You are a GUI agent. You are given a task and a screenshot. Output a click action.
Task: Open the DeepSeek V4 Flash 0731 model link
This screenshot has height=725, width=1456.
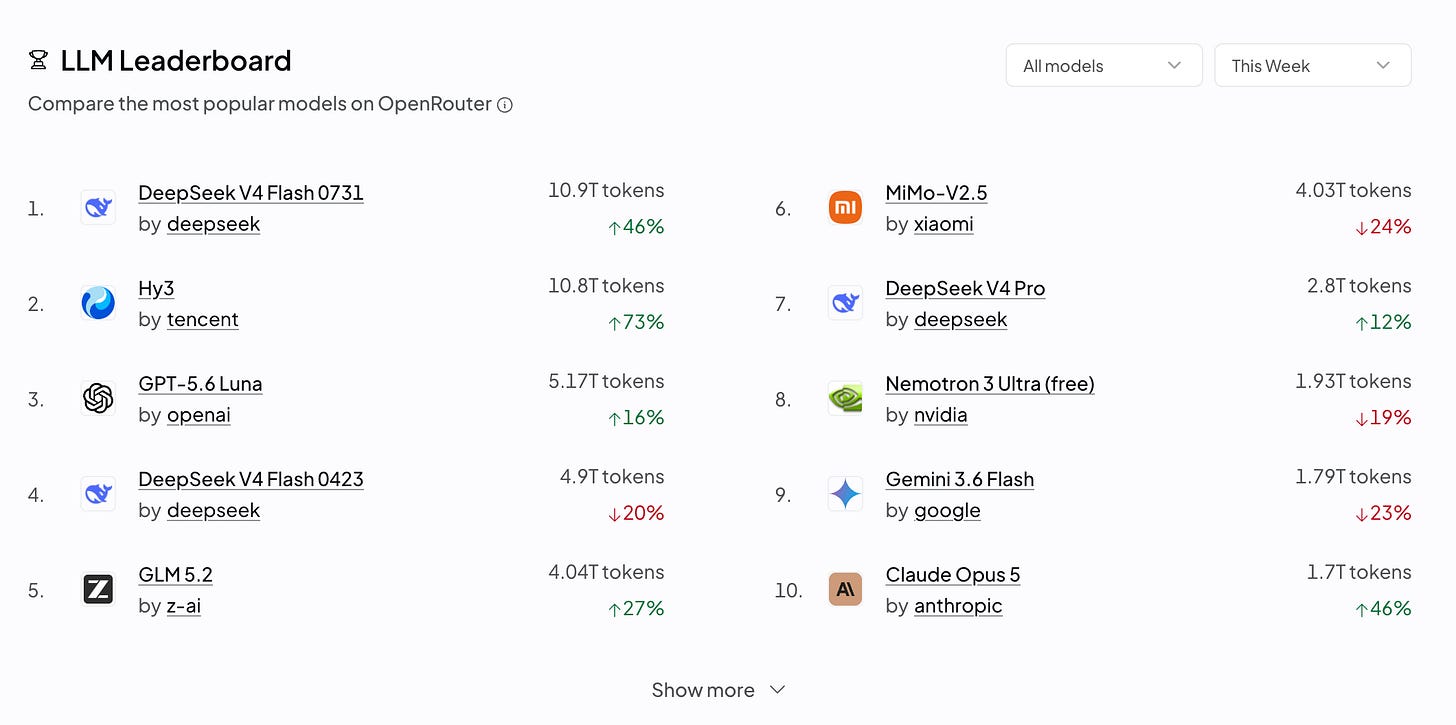(251, 193)
